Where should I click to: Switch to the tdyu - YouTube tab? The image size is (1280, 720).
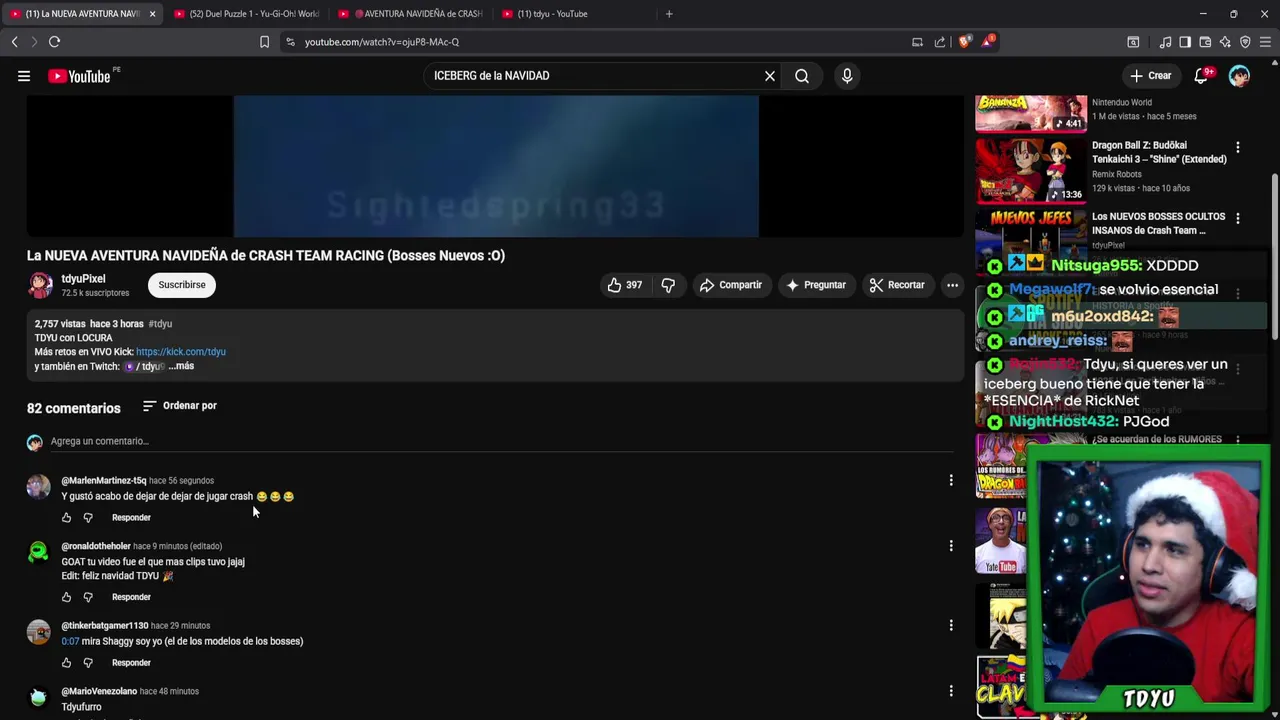(574, 14)
